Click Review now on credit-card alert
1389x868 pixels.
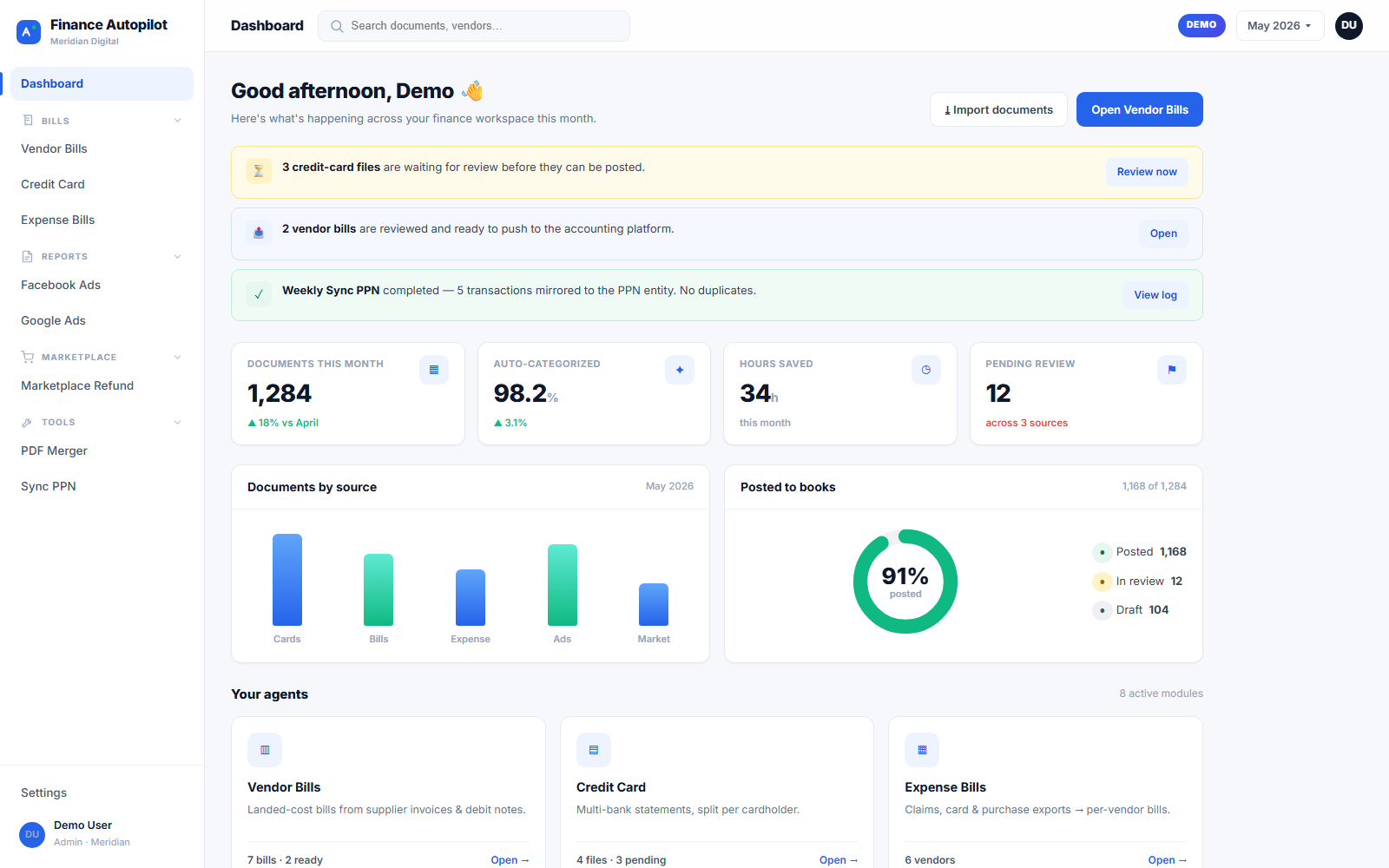tap(1147, 172)
